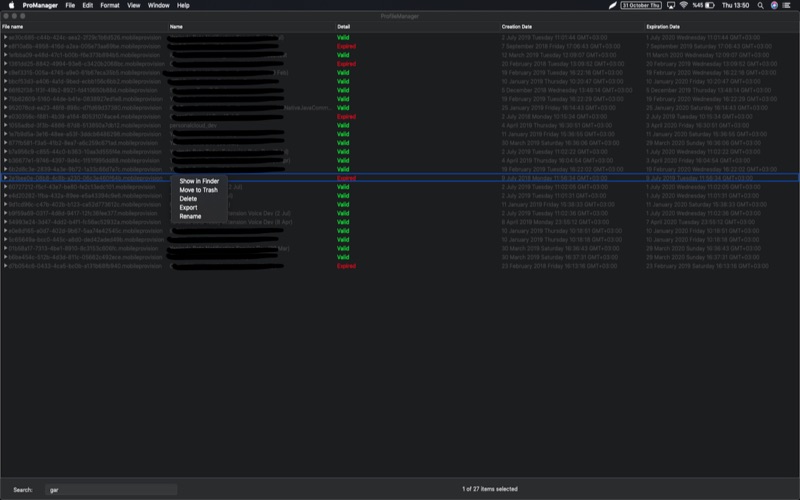Viewport: 800px width, 500px height.
Task: Open the Wi-Fi status menu
Action: 684,5
